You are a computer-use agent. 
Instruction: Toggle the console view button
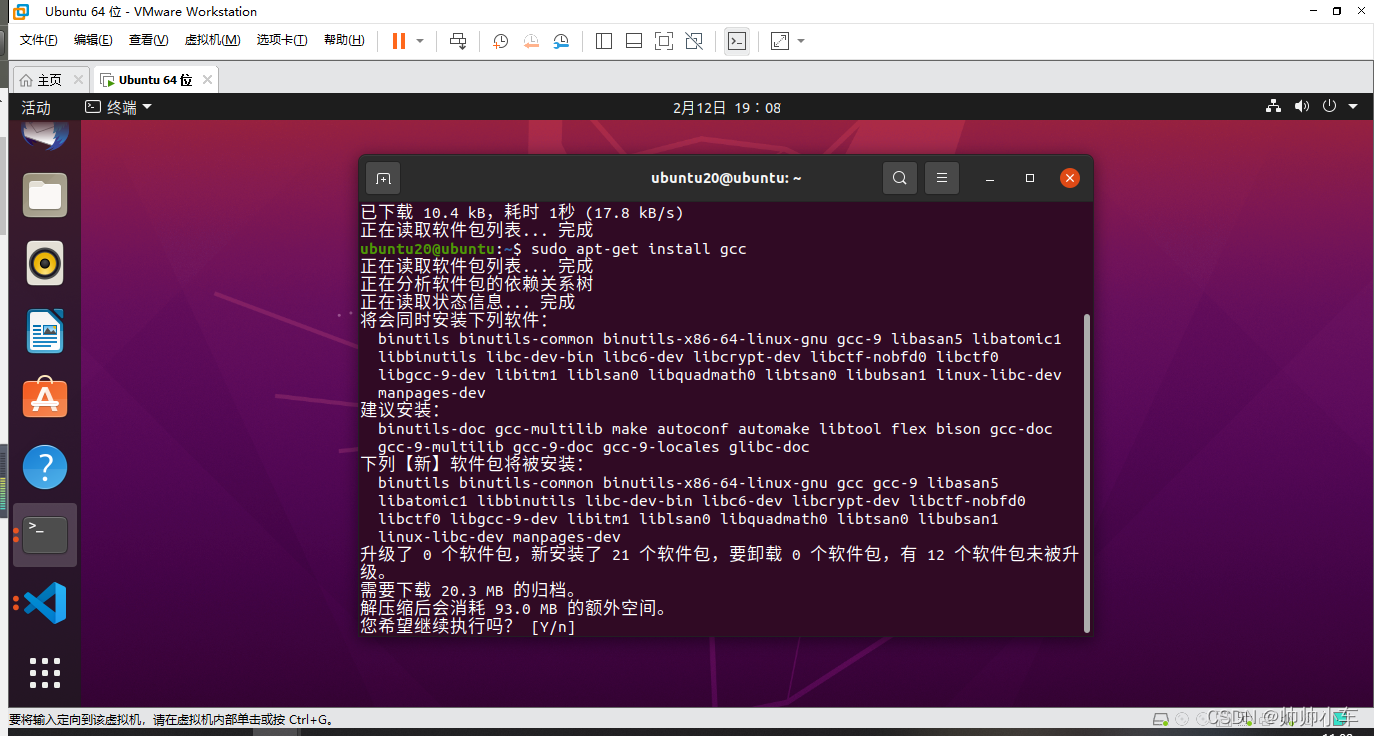pos(737,41)
